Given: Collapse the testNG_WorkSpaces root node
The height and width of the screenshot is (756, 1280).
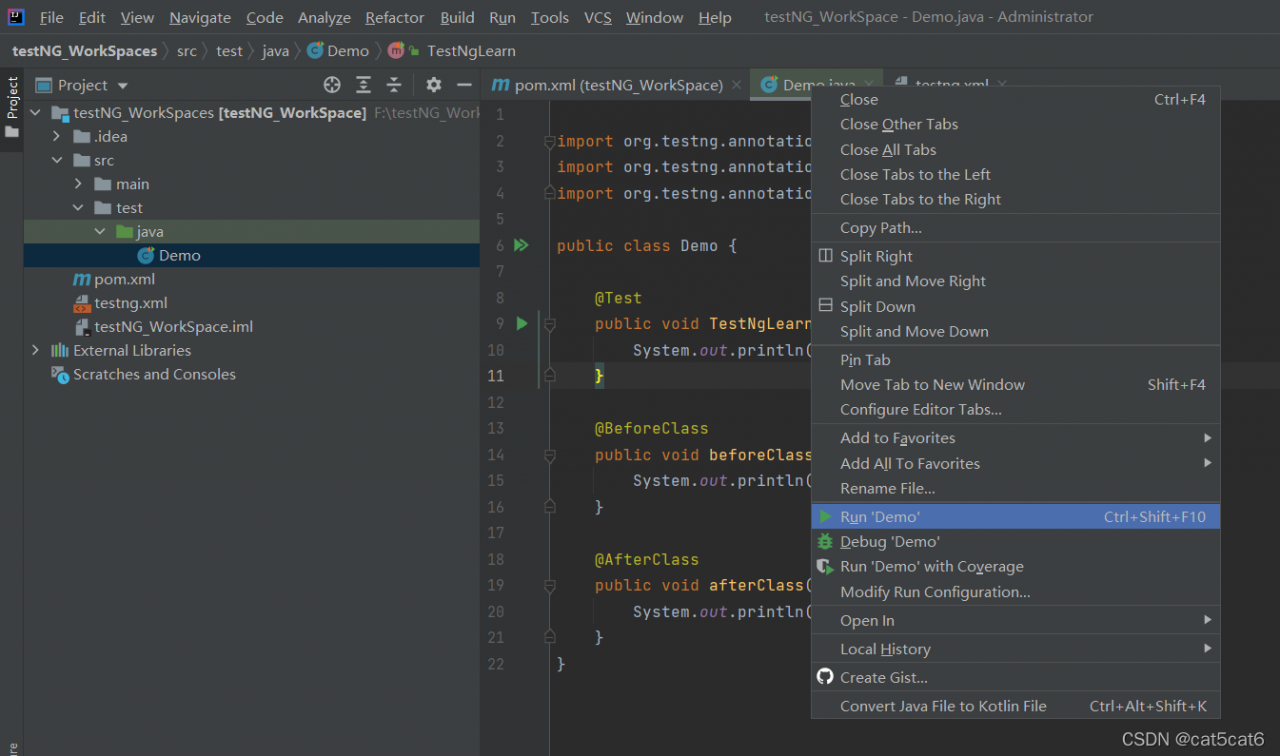Looking at the screenshot, I should [x=36, y=113].
